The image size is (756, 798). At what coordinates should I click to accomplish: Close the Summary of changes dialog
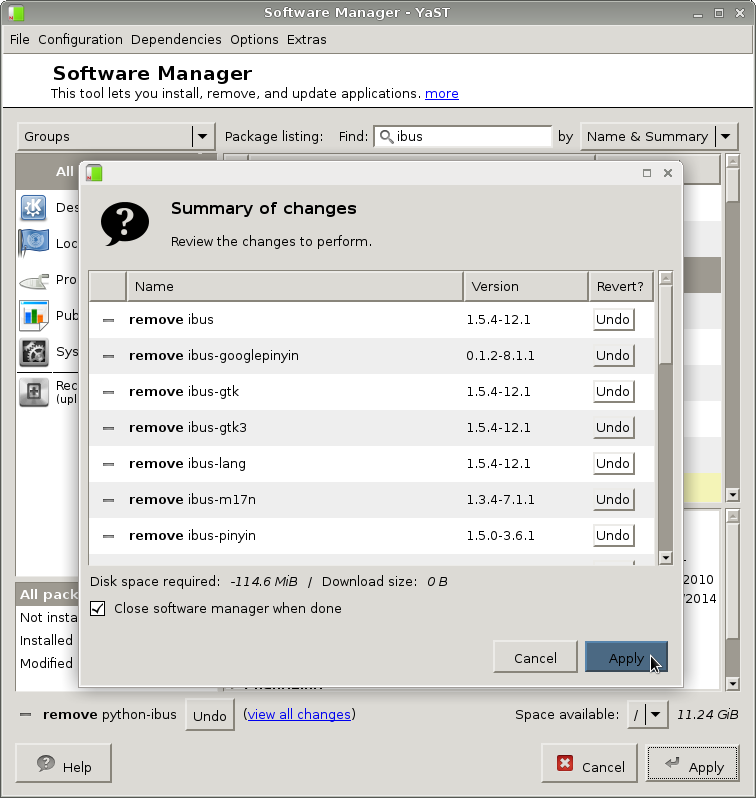668,173
